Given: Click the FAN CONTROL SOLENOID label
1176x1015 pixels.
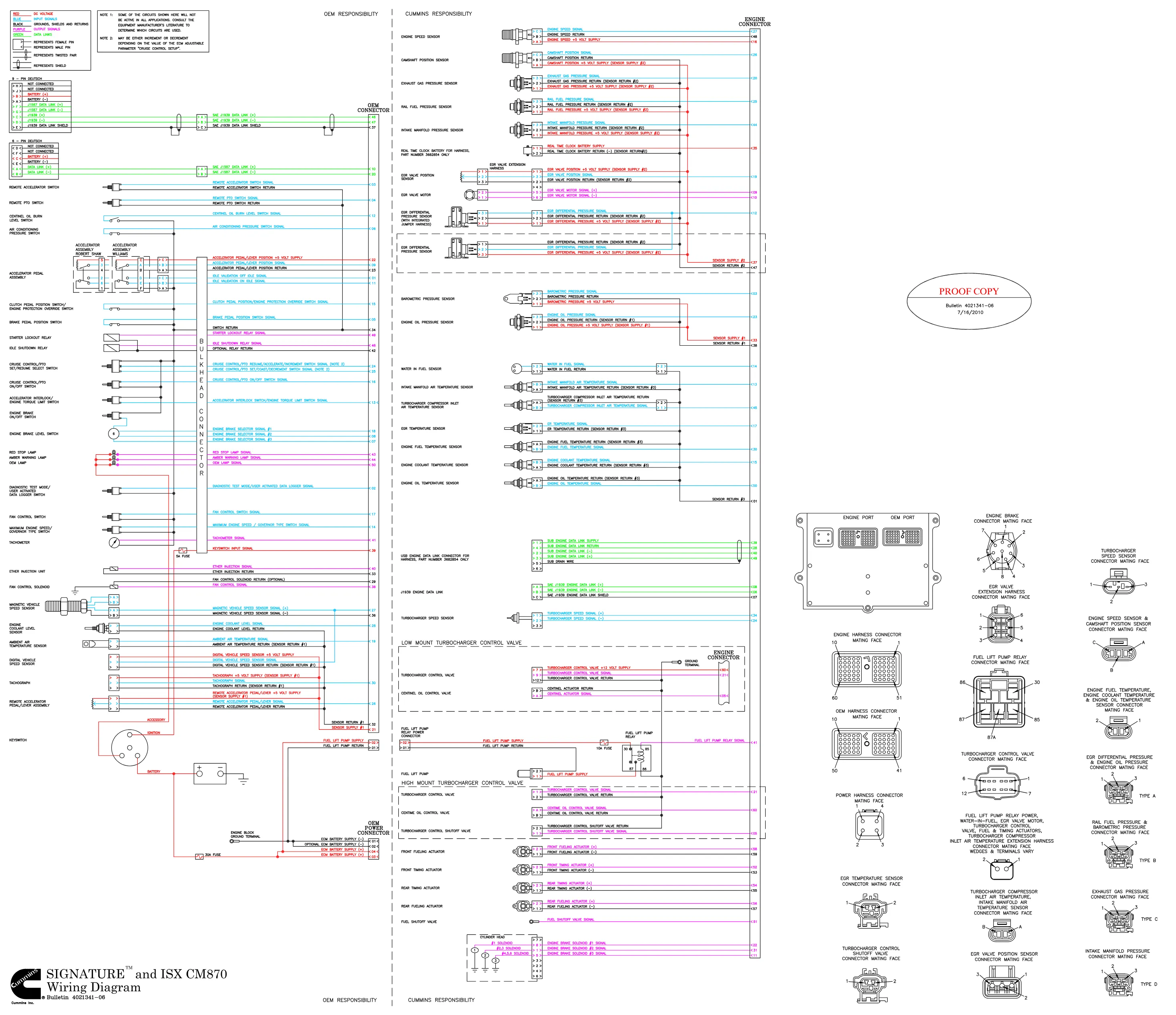Looking at the screenshot, I should (30, 587).
